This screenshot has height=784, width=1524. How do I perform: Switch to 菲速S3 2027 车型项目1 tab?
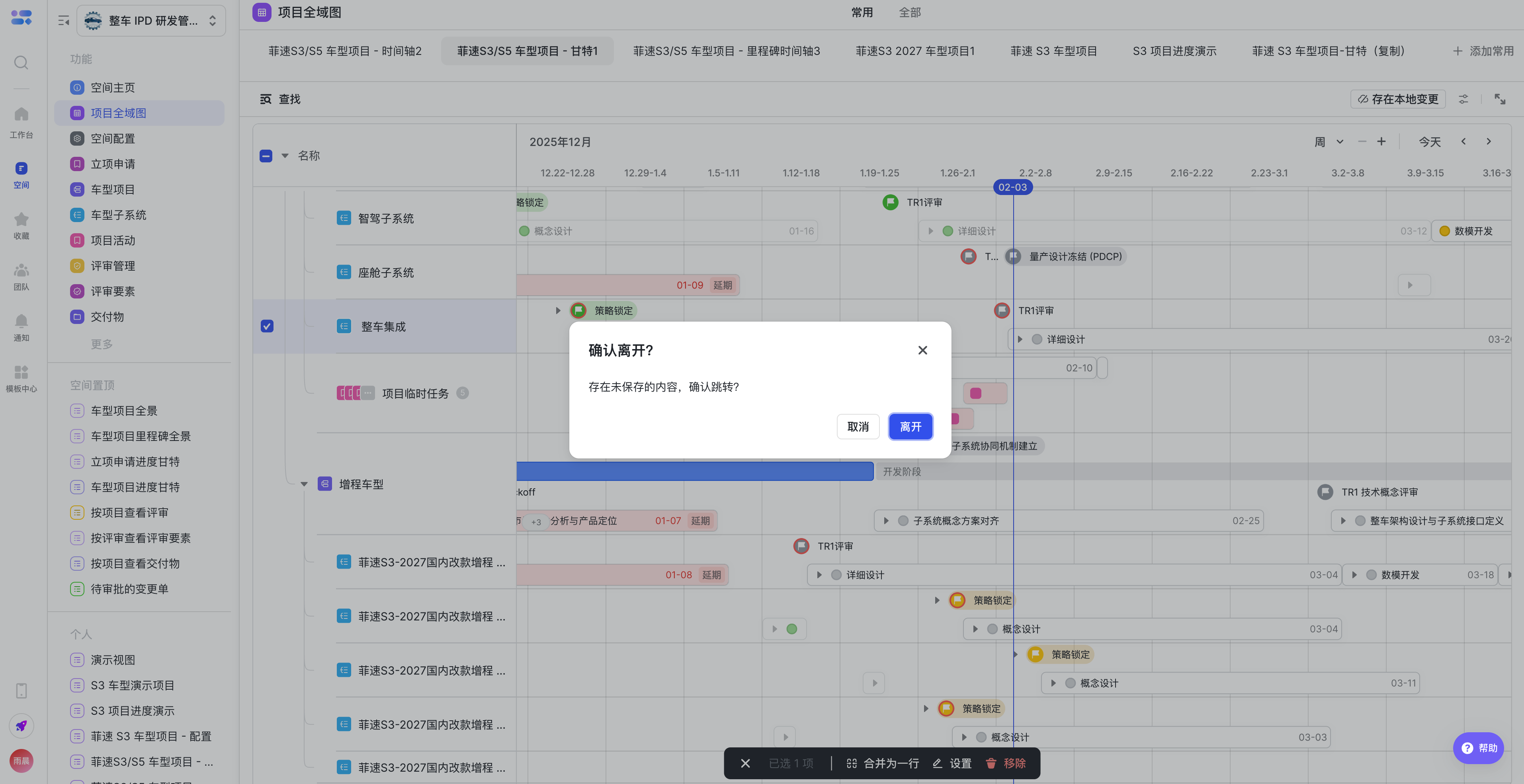click(x=914, y=51)
